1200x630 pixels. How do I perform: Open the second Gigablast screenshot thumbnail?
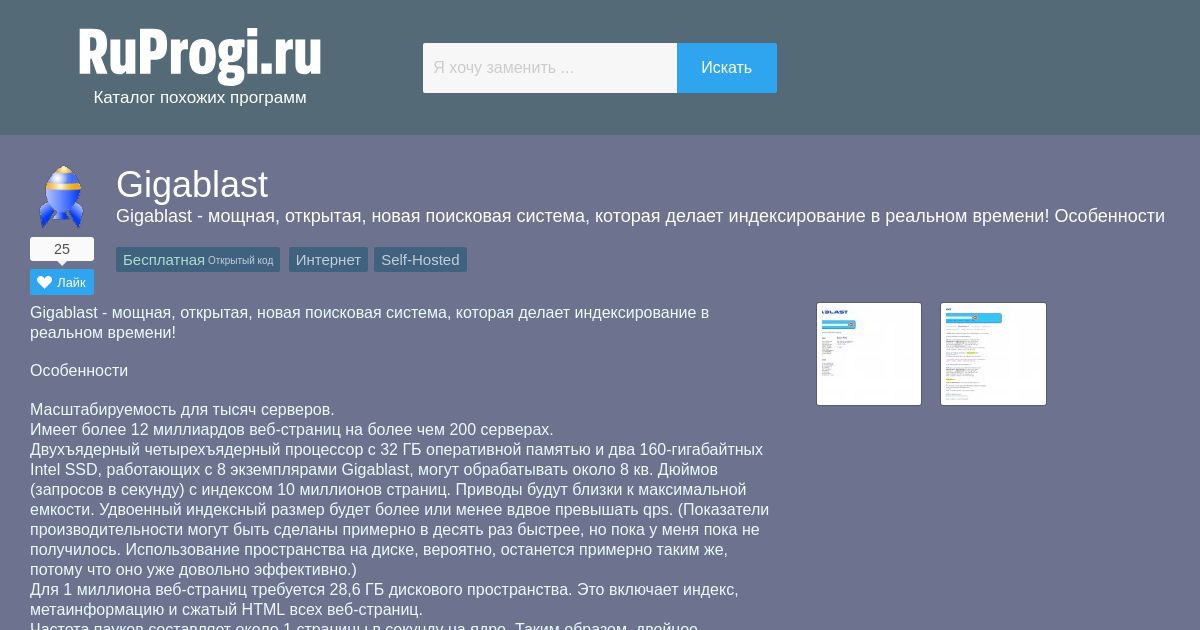point(993,354)
